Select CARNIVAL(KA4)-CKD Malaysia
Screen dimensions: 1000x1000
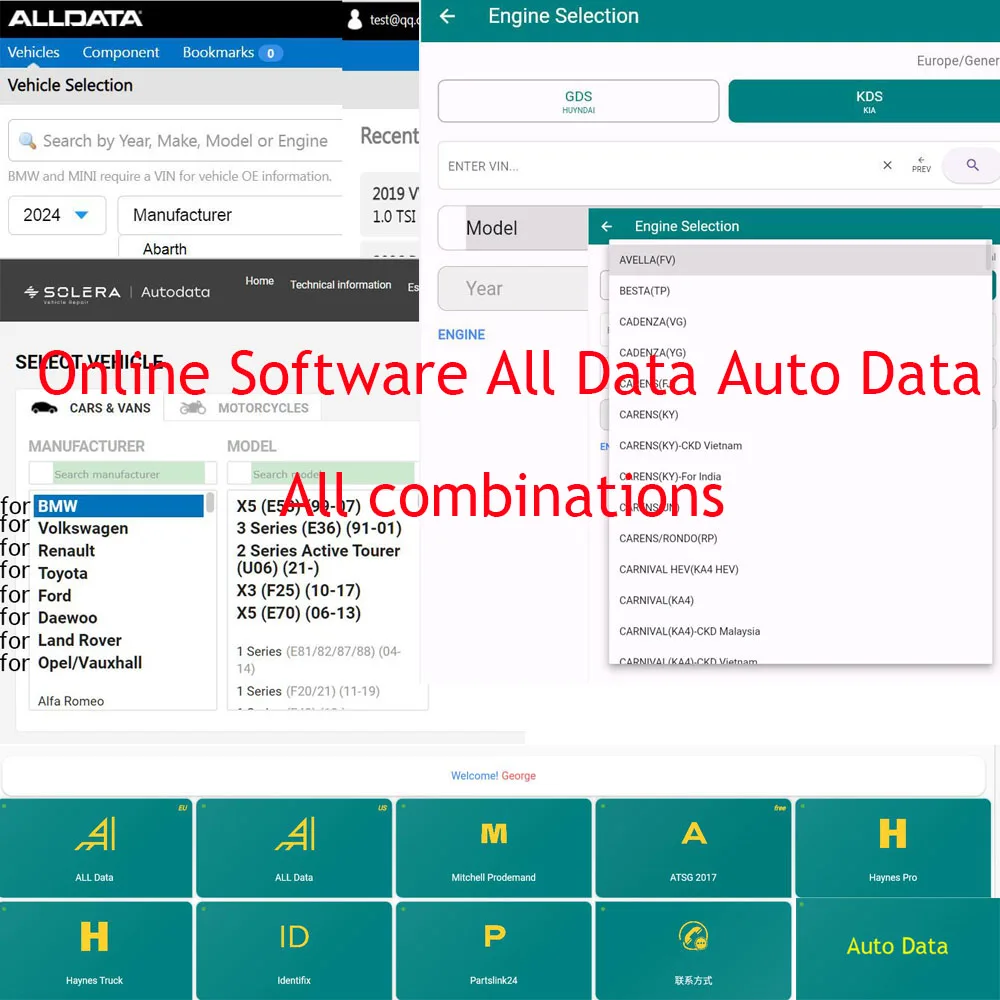click(798, 631)
